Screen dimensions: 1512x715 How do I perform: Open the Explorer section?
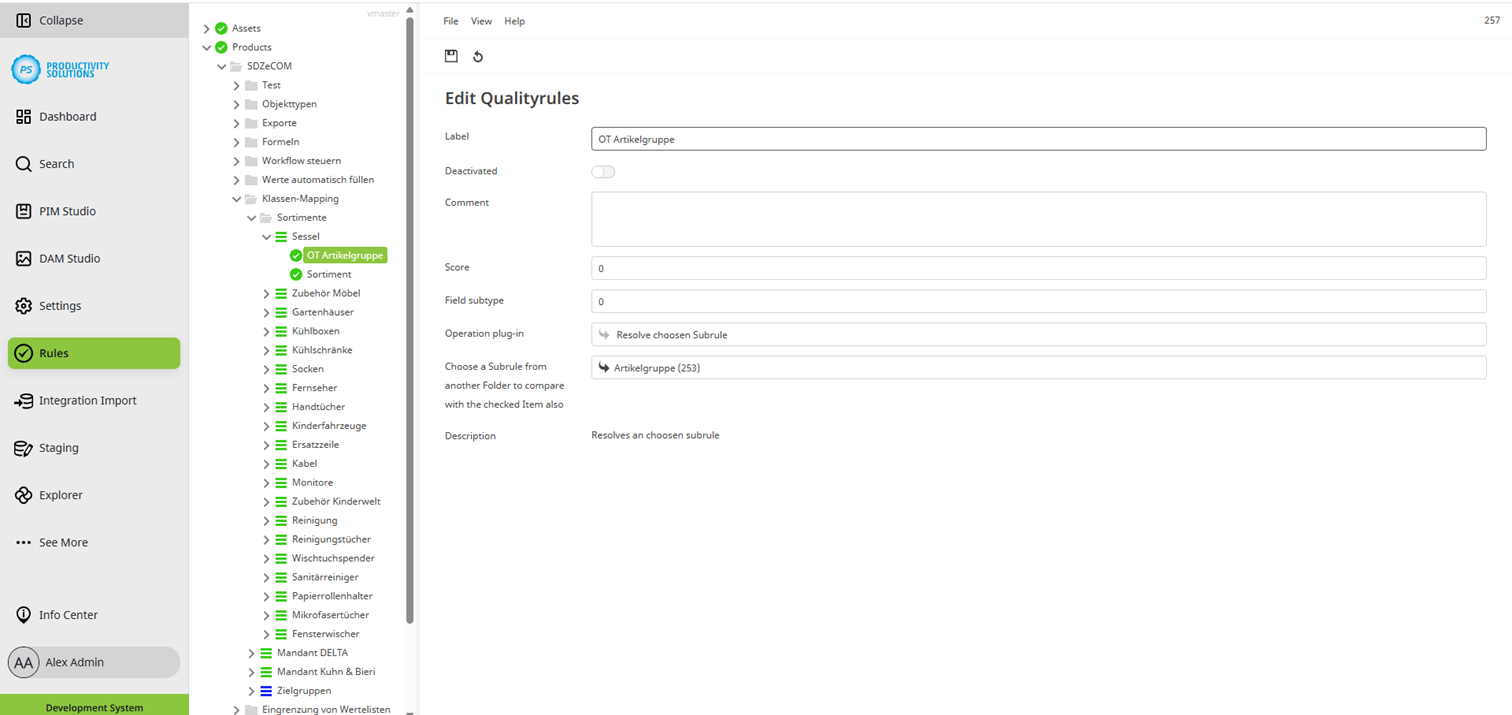pyautogui.click(x=60, y=495)
